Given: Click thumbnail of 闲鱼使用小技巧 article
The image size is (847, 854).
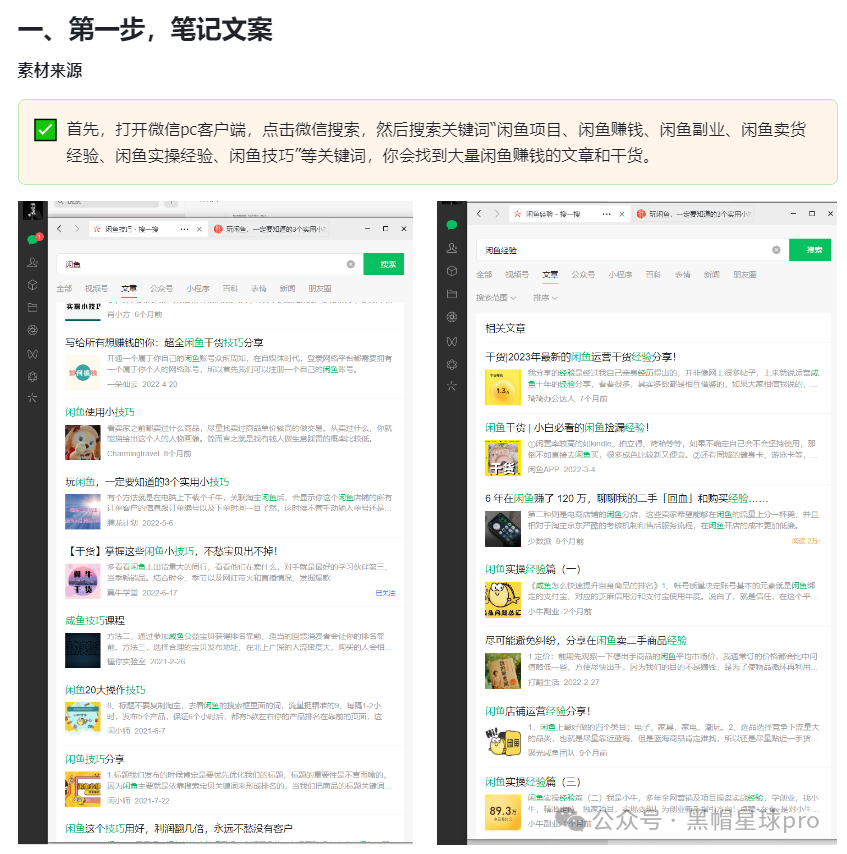Looking at the screenshot, I should pyautogui.click(x=83, y=442).
